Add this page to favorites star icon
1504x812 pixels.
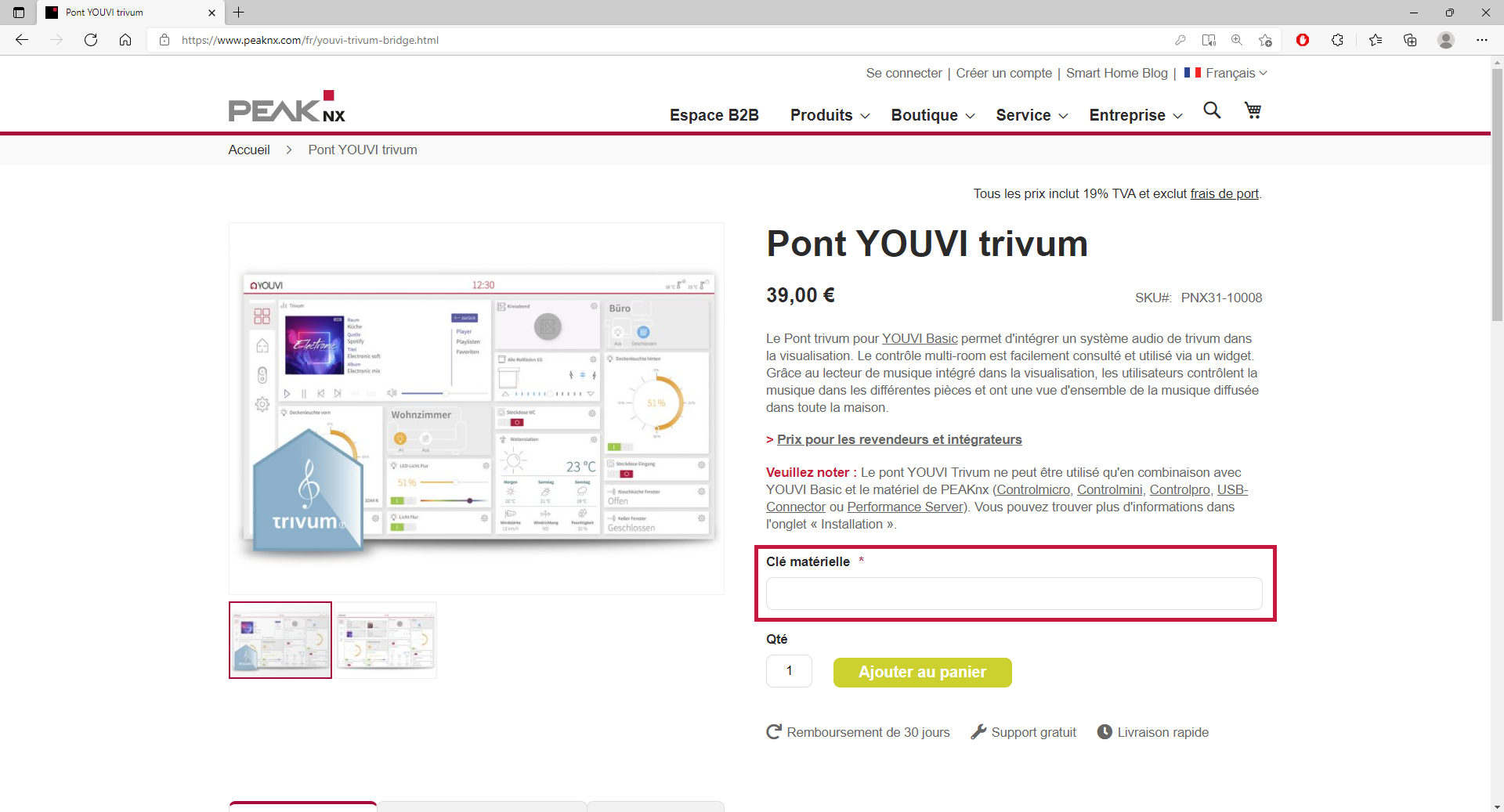[1265, 40]
